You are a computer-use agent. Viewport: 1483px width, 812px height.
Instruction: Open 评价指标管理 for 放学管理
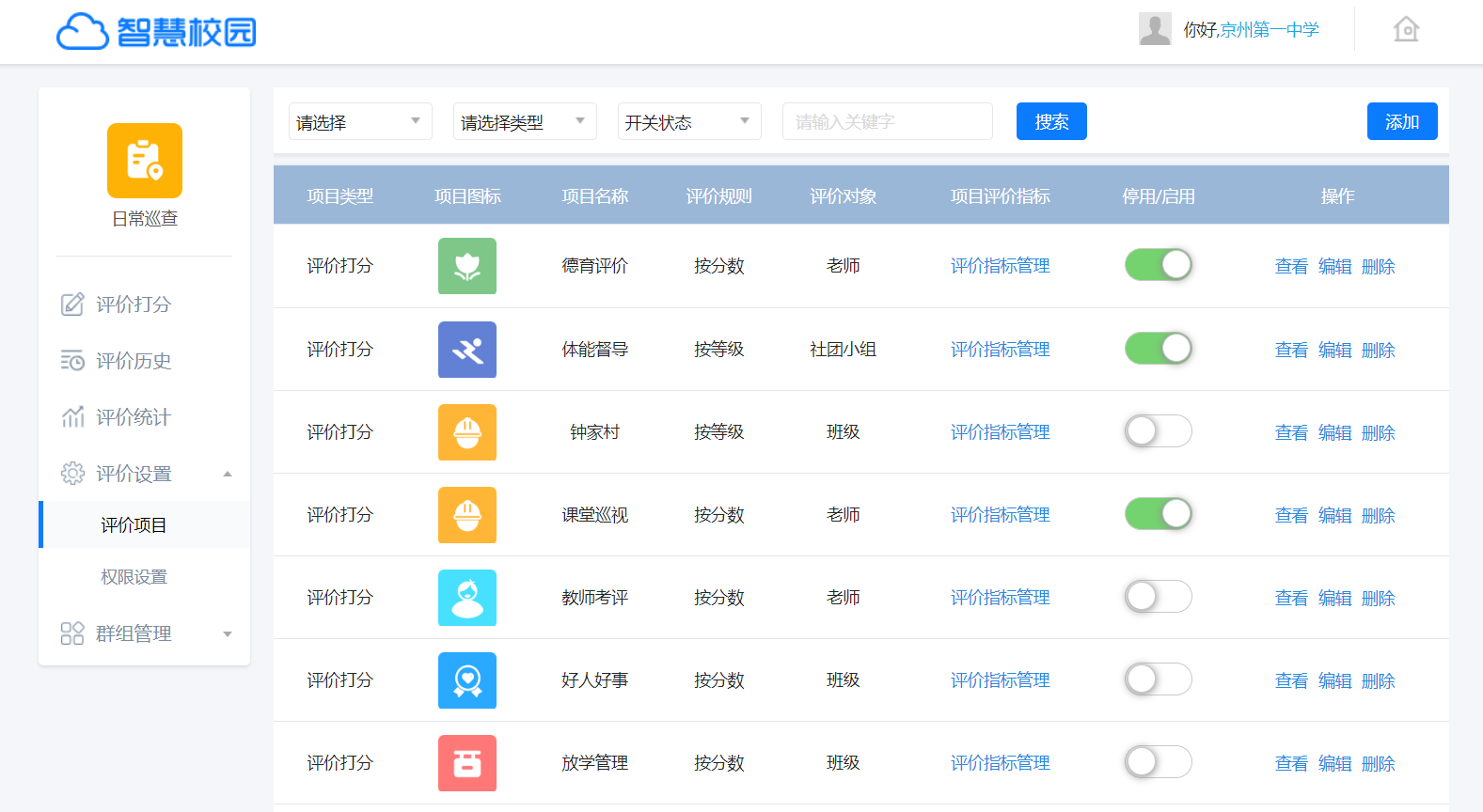pyautogui.click(x=1001, y=763)
